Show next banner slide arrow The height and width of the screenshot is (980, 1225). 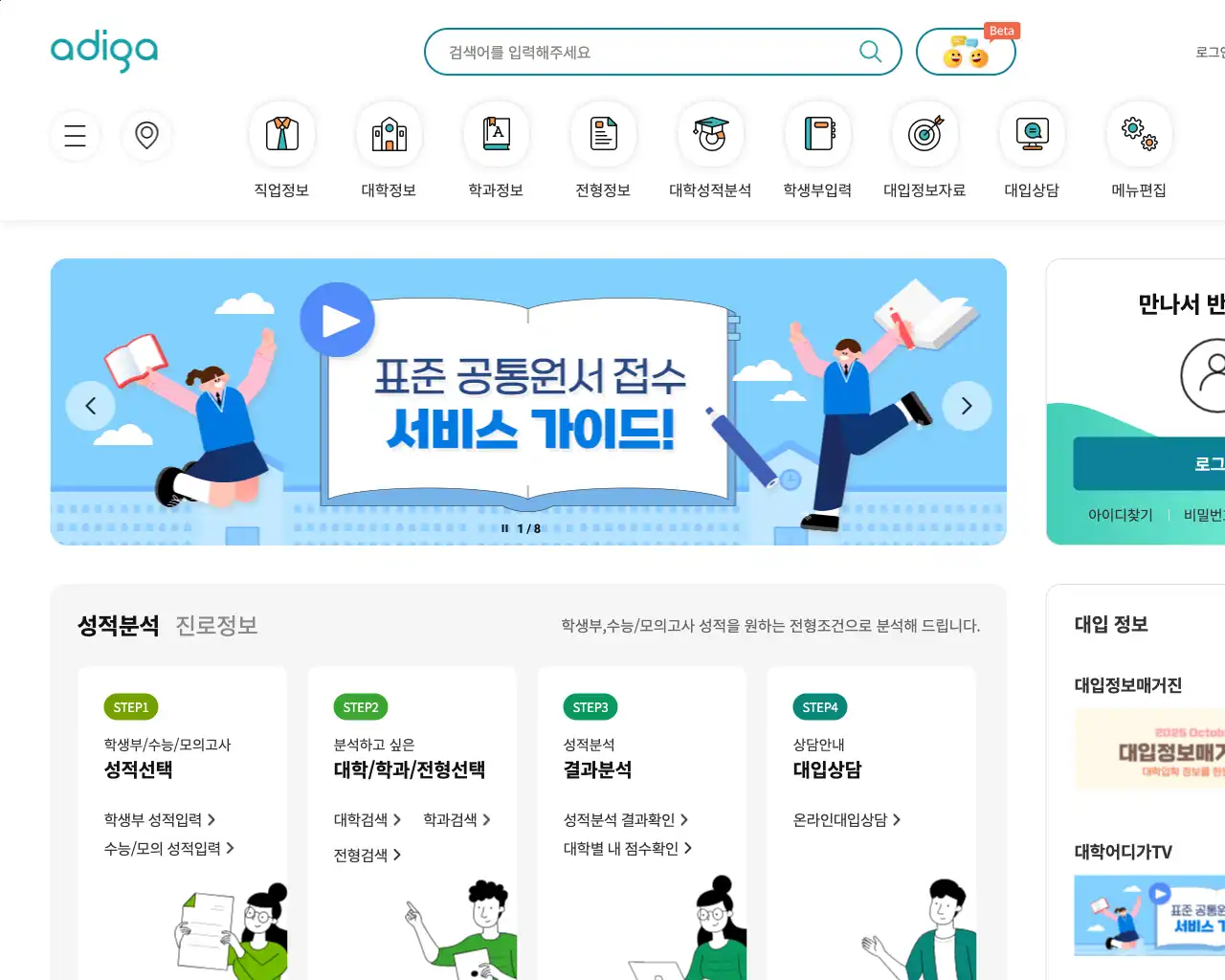click(x=967, y=406)
